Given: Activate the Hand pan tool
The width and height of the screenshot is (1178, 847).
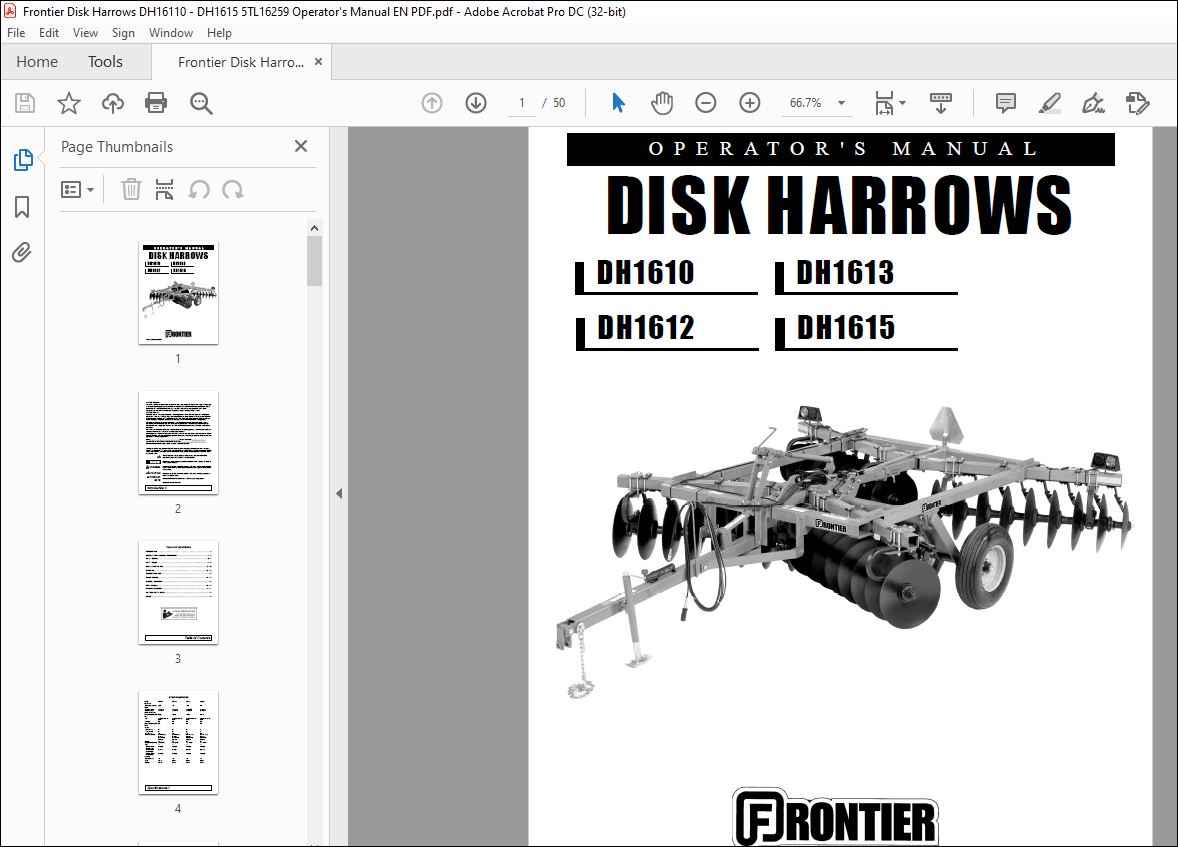Looking at the screenshot, I should (x=662, y=103).
